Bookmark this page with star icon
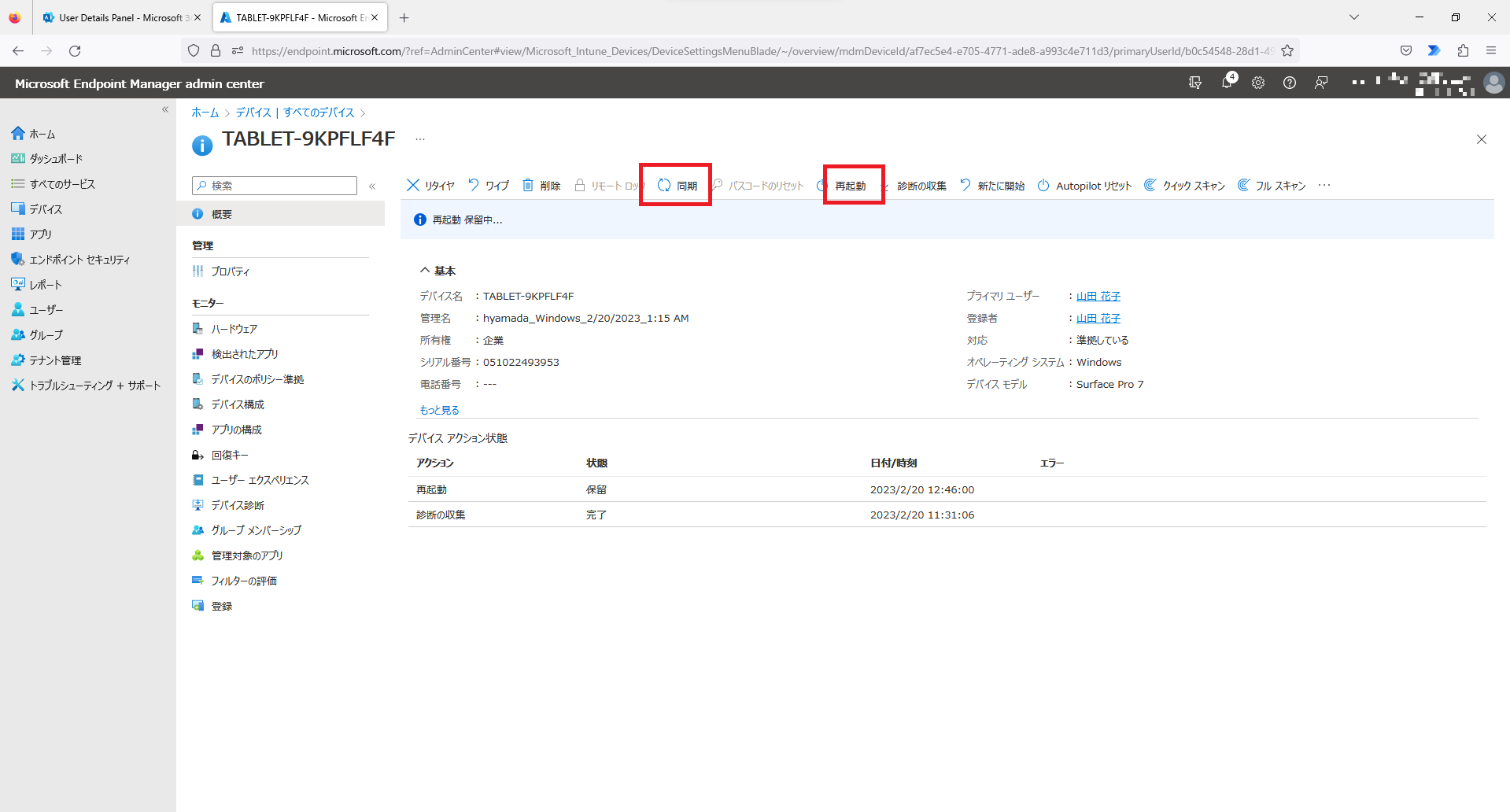 [x=1287, y=51]
